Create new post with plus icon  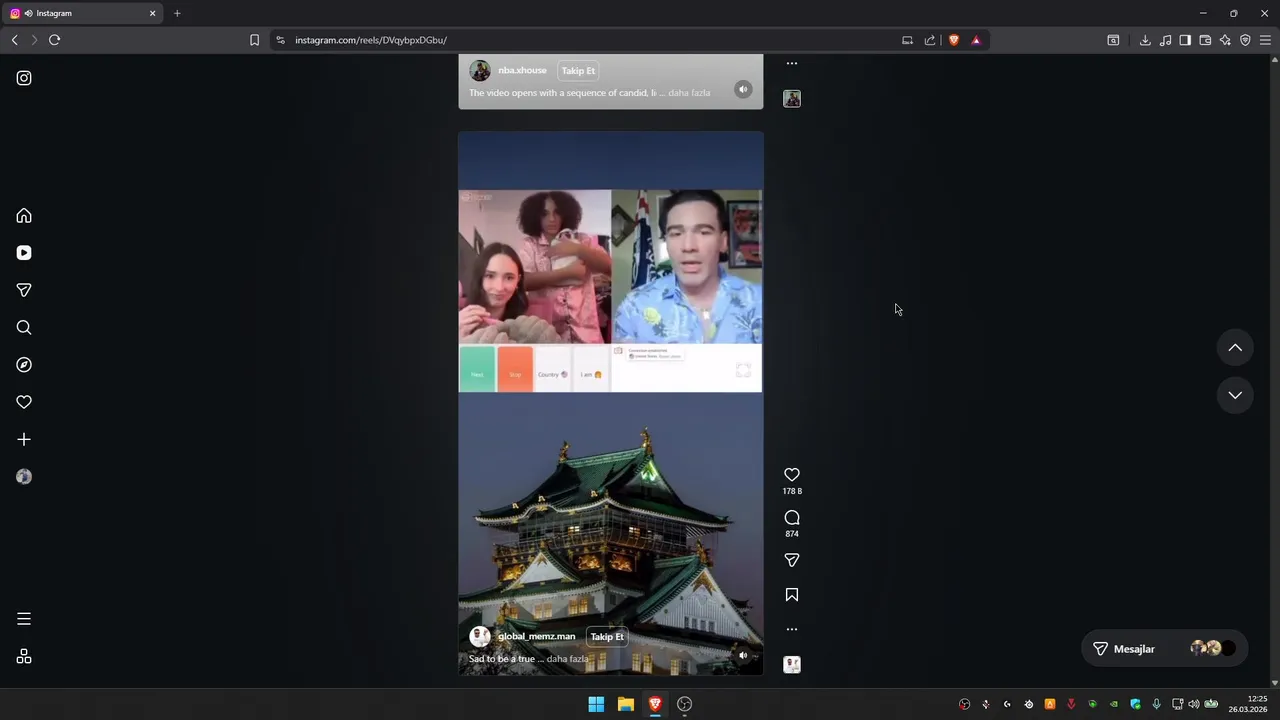coord(24,439)
